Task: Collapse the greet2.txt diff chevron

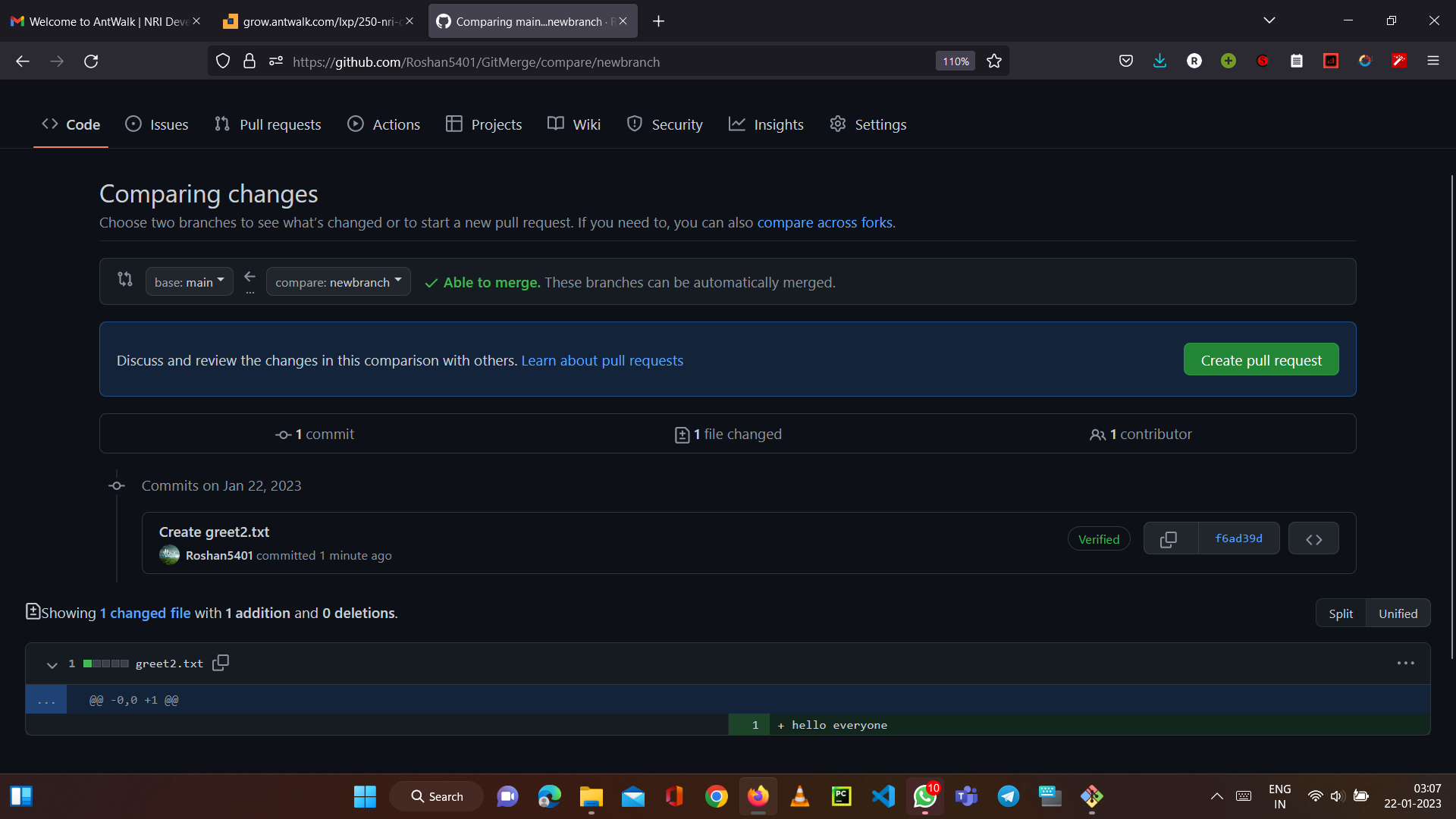Action: [x=52, y=665]
